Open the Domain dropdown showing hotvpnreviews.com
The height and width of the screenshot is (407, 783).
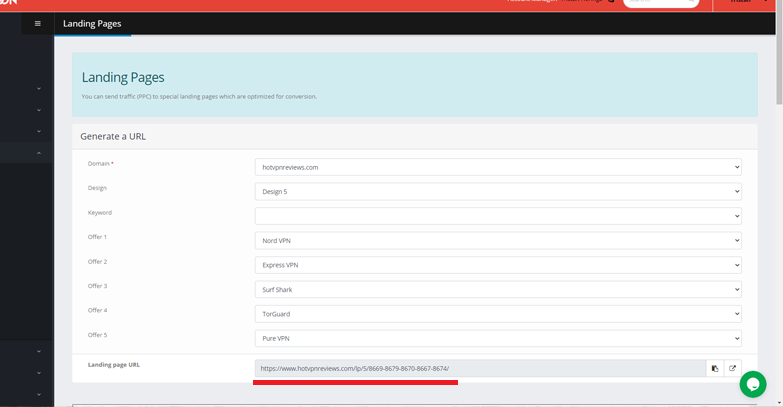498,167
